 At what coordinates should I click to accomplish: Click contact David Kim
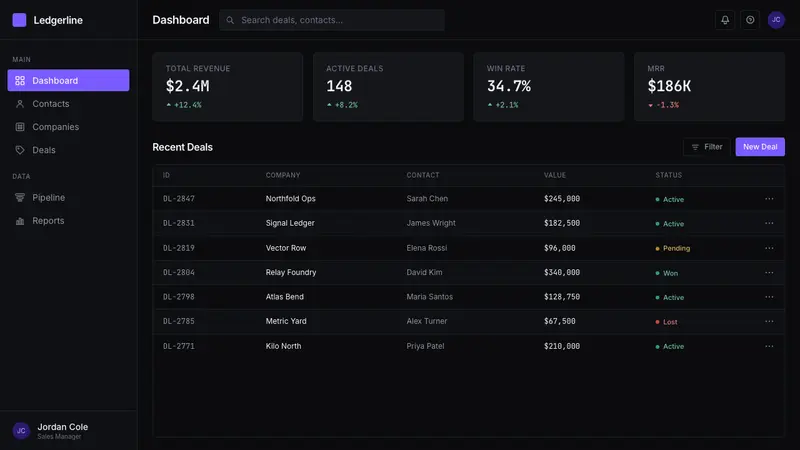(x=424, y=272)
